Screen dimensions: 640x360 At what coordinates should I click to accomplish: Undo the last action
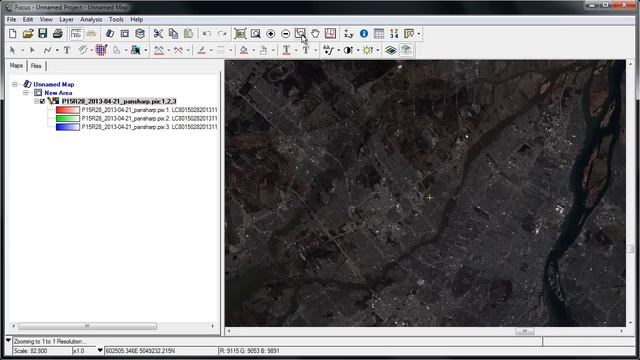pos(207,33)
